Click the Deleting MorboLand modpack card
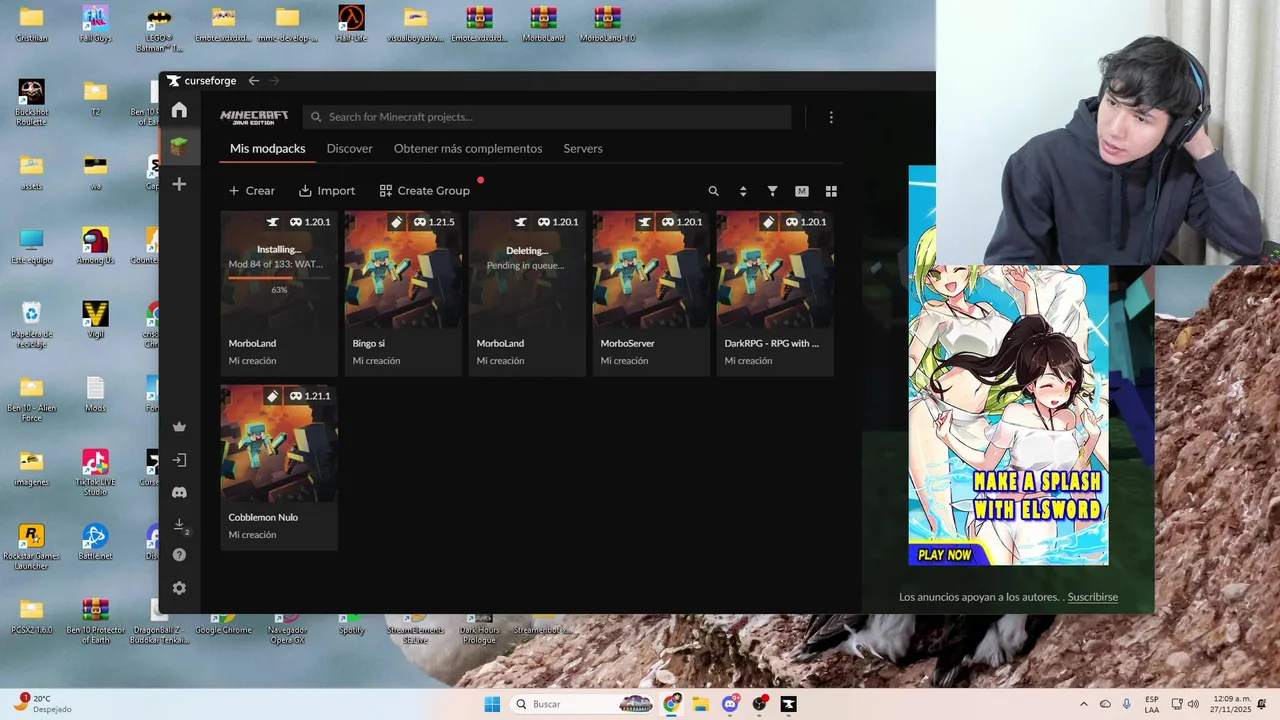The height and width of the screenshot is (720, 1280). [x=527, y=293]
